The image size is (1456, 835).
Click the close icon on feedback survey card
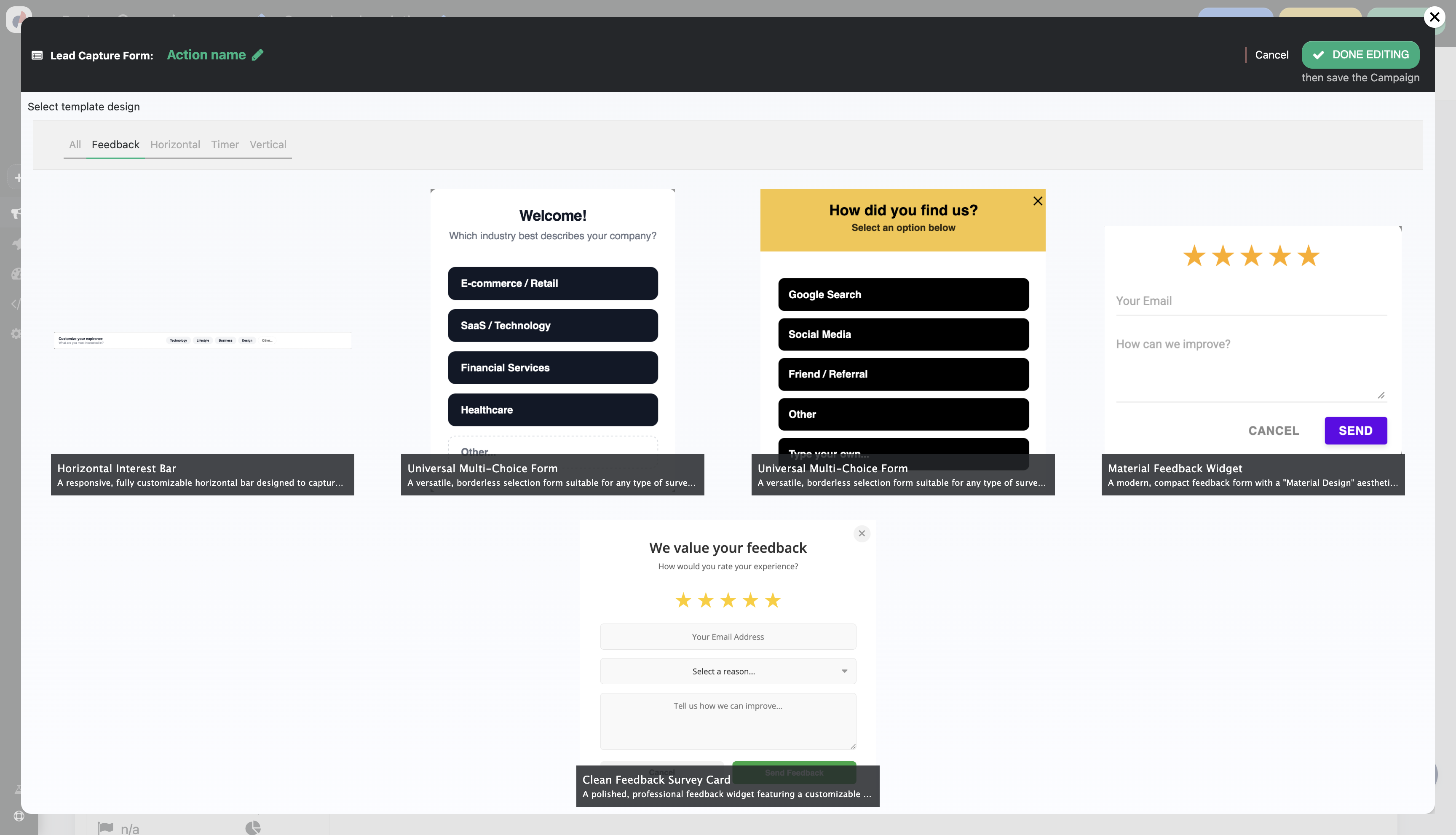pos(861,533)
